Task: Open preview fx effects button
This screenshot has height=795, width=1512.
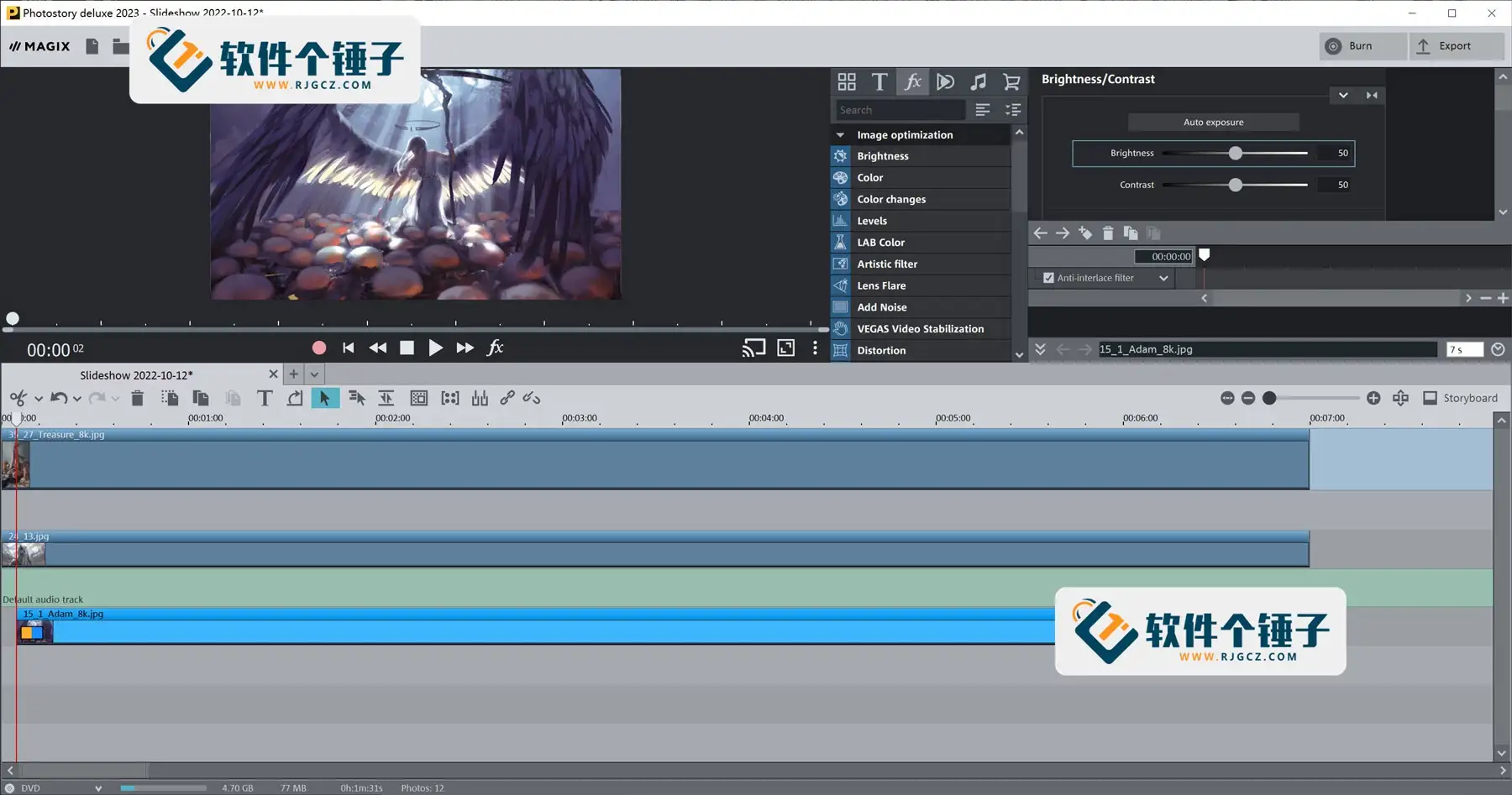Action: (x=496, y=348)
